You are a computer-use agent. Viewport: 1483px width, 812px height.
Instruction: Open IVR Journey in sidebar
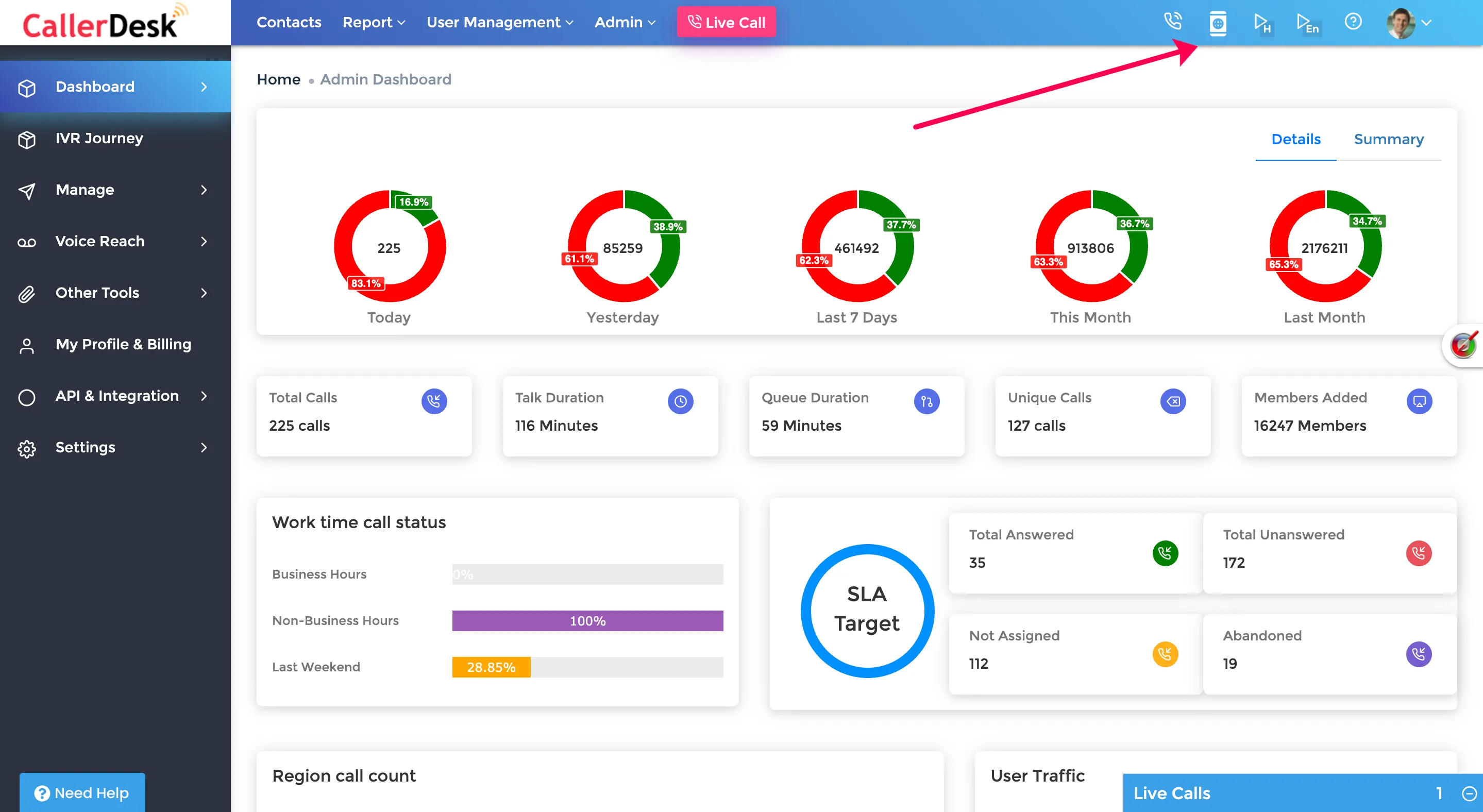115,138
